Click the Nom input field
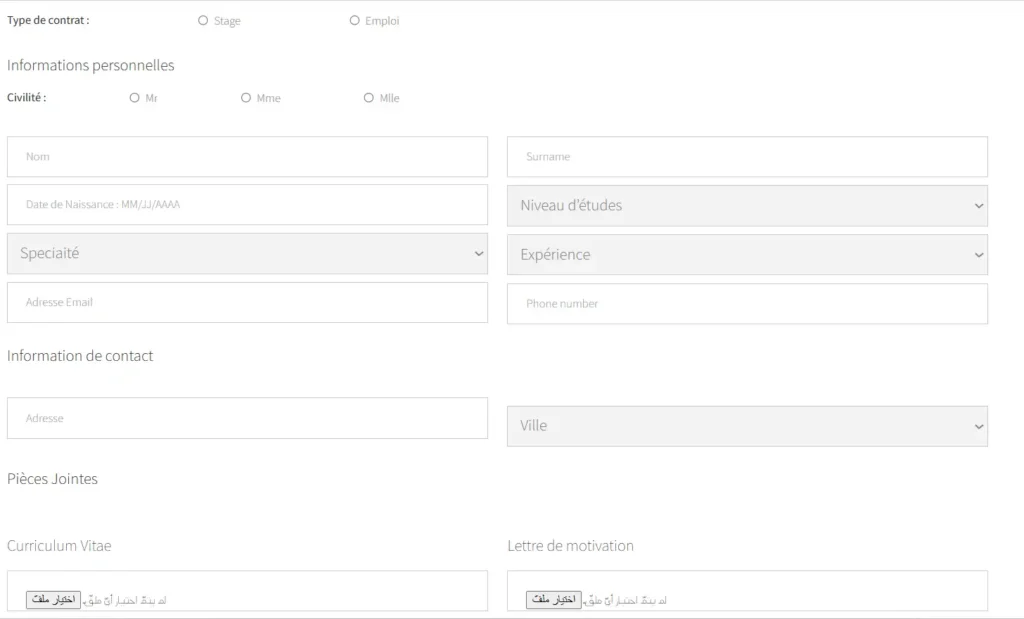Image resolution: width=1024 pixels, height=619 pixels. pos(247,157)
